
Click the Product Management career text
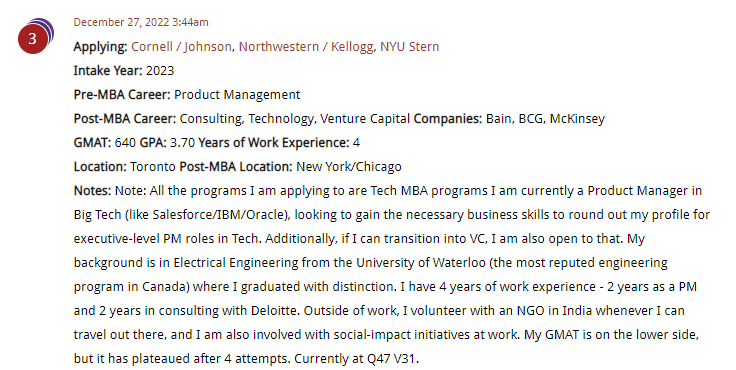237,95
